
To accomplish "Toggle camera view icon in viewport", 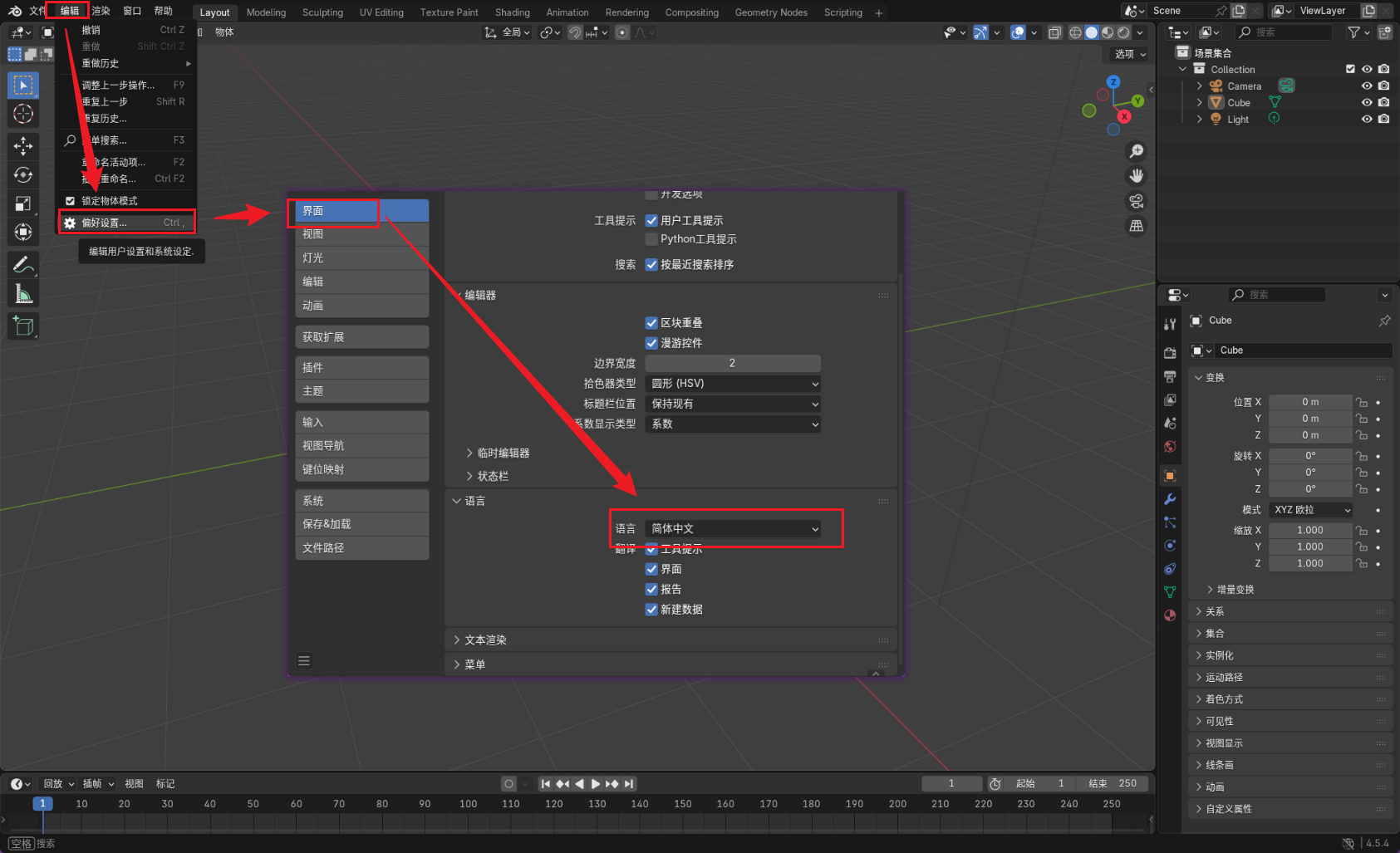I will 1136,201.
